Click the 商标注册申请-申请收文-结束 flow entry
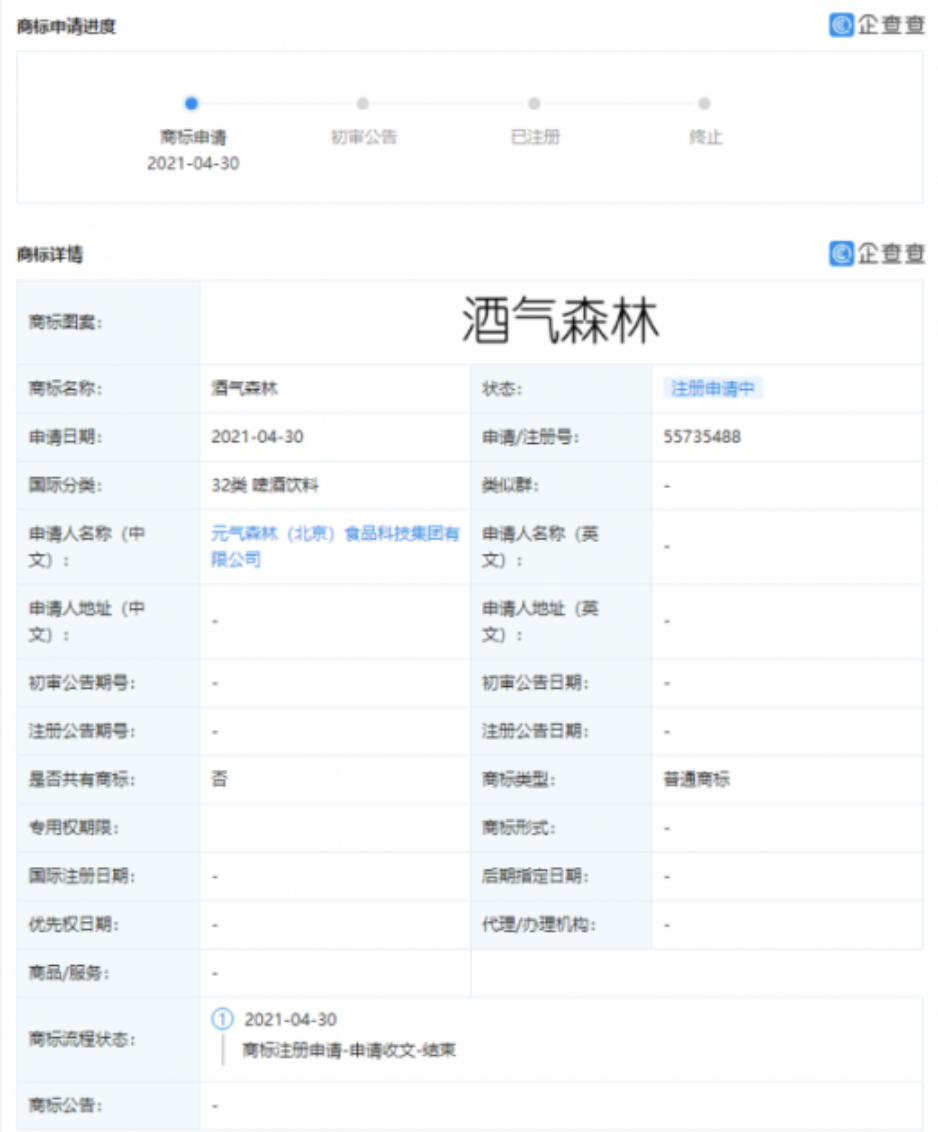Image resolution: width=938 pixels, height=1132 pixels. [350, 1050]
